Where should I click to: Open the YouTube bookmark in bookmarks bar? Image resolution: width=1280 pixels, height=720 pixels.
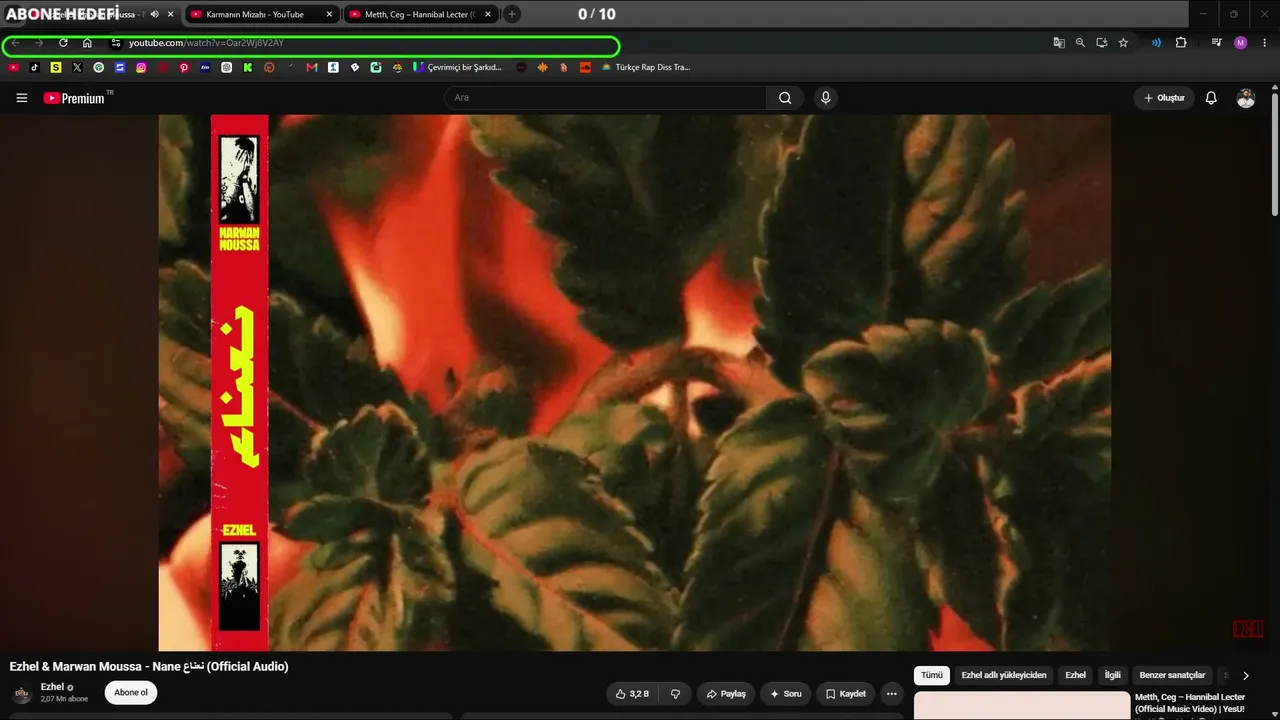(13, 68)
